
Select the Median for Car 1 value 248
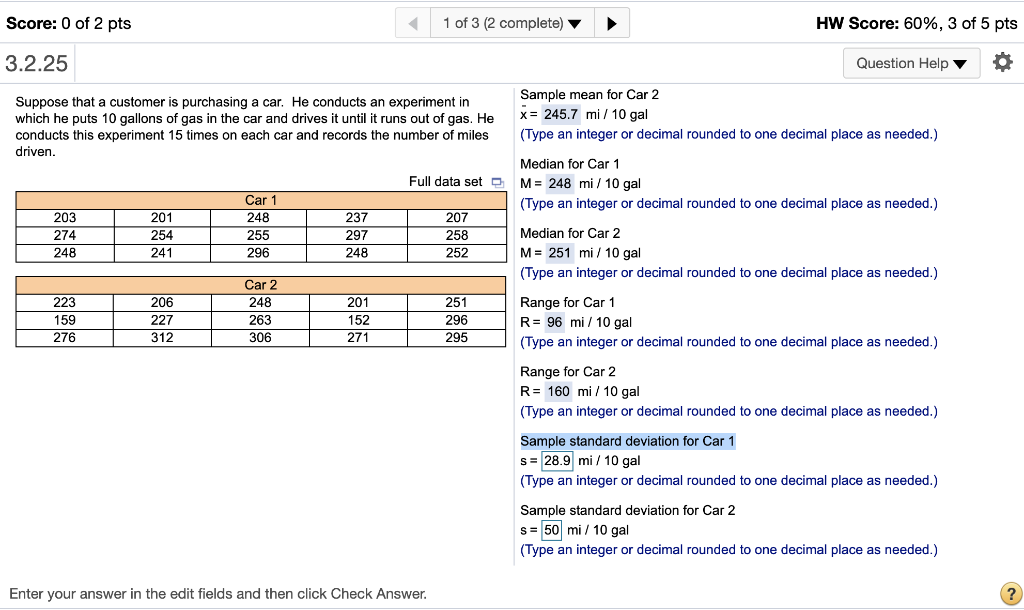[560, 184]
